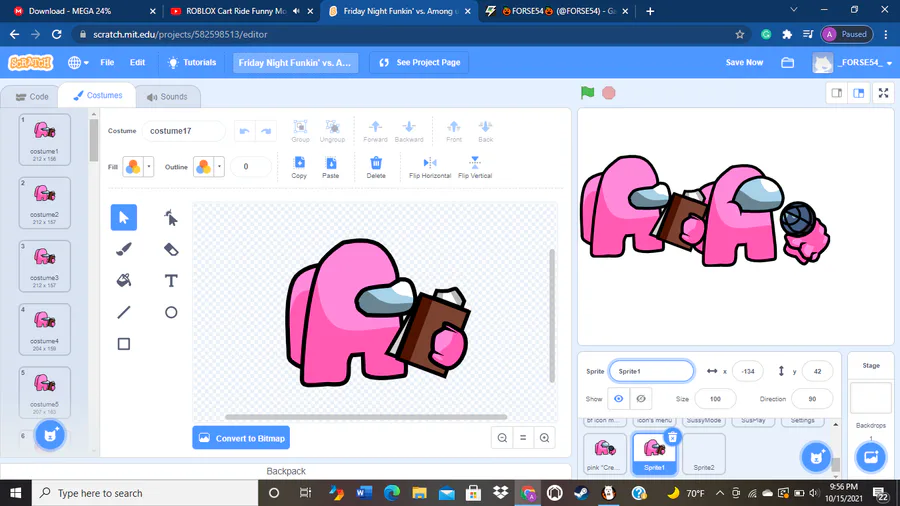The width and height of the screenshot is (900, 506).
Task: Open See Project Page
Action: coord(420,63)
